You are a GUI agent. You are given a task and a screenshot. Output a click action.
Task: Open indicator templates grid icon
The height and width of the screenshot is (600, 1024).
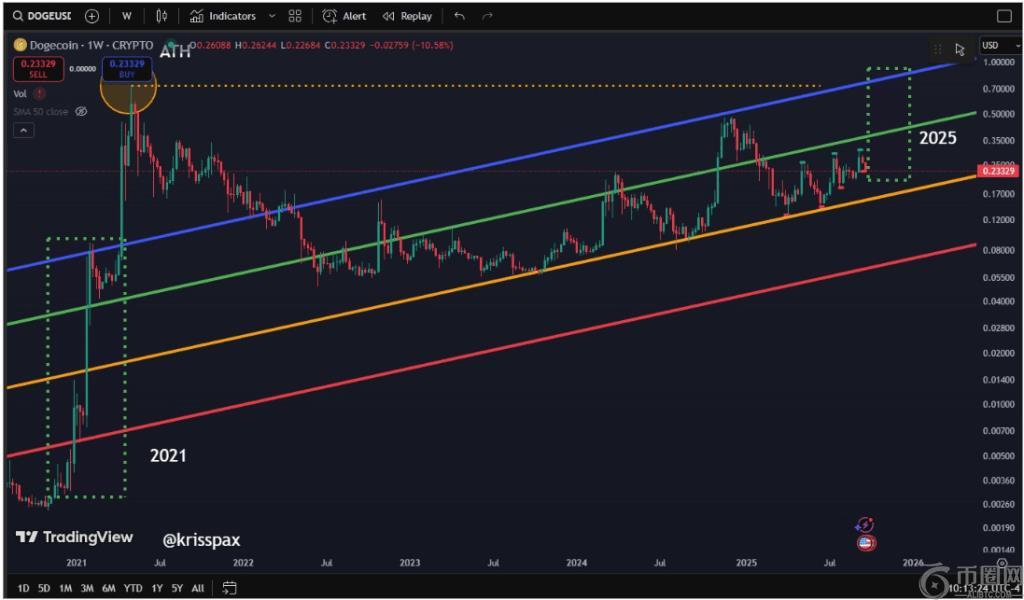click(294, 16)
